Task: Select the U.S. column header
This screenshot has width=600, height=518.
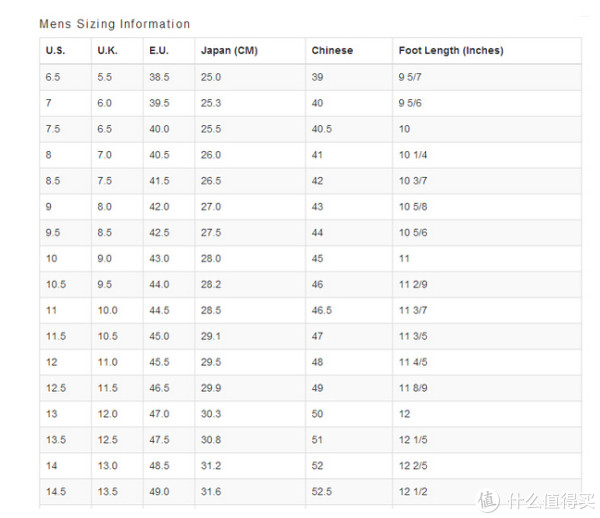Action: 55,50
